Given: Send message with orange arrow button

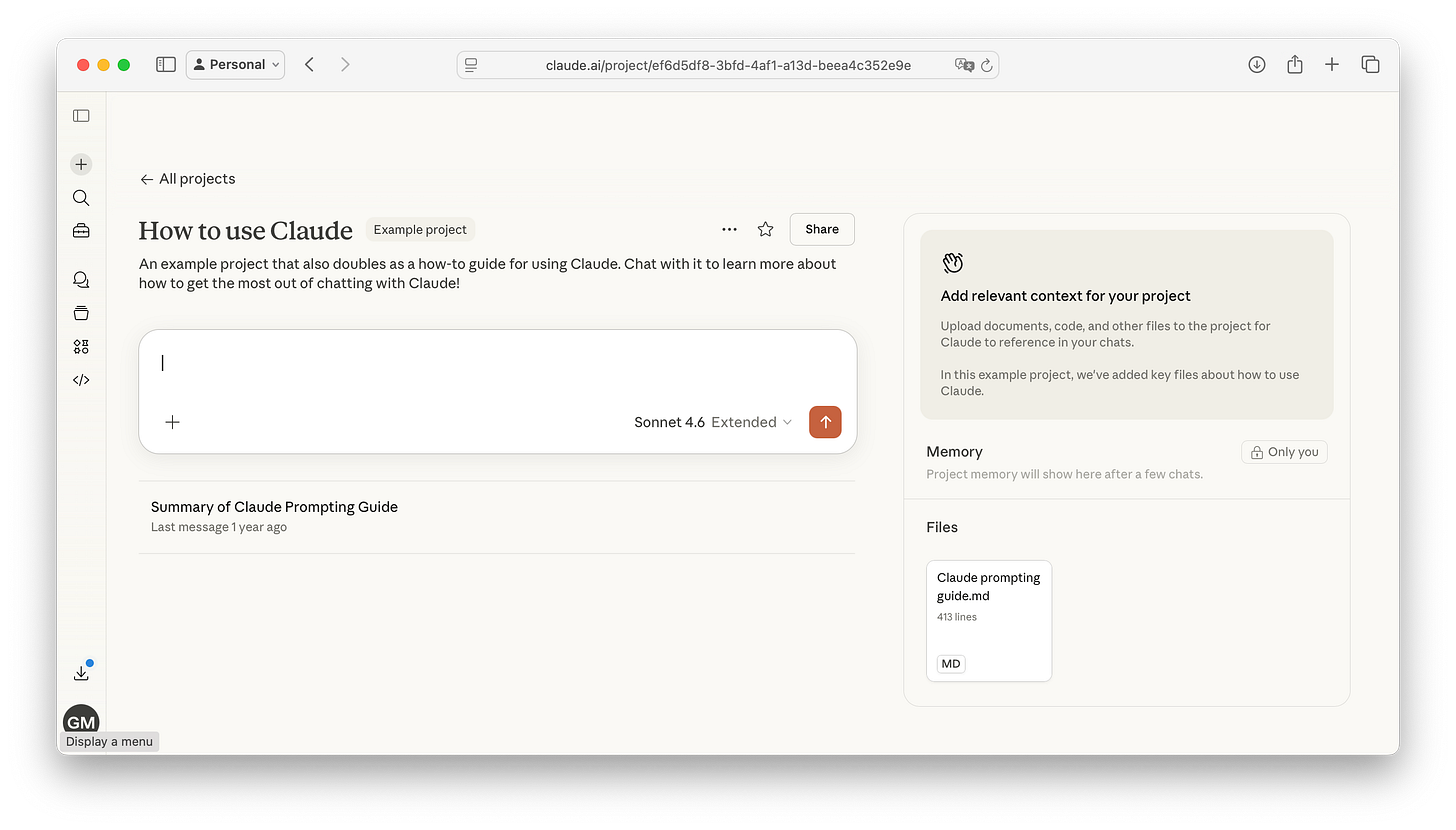Looking at the screenshot, I should tap(825, 422).
